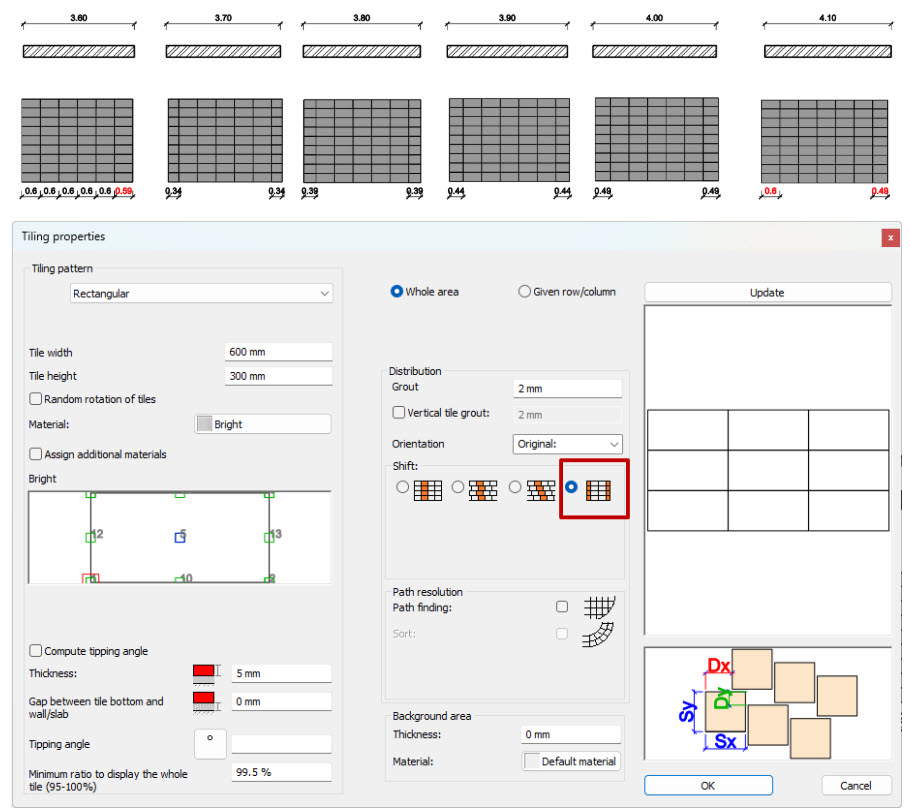
Task: Click the Update preview button
Action: pos(767,293)
